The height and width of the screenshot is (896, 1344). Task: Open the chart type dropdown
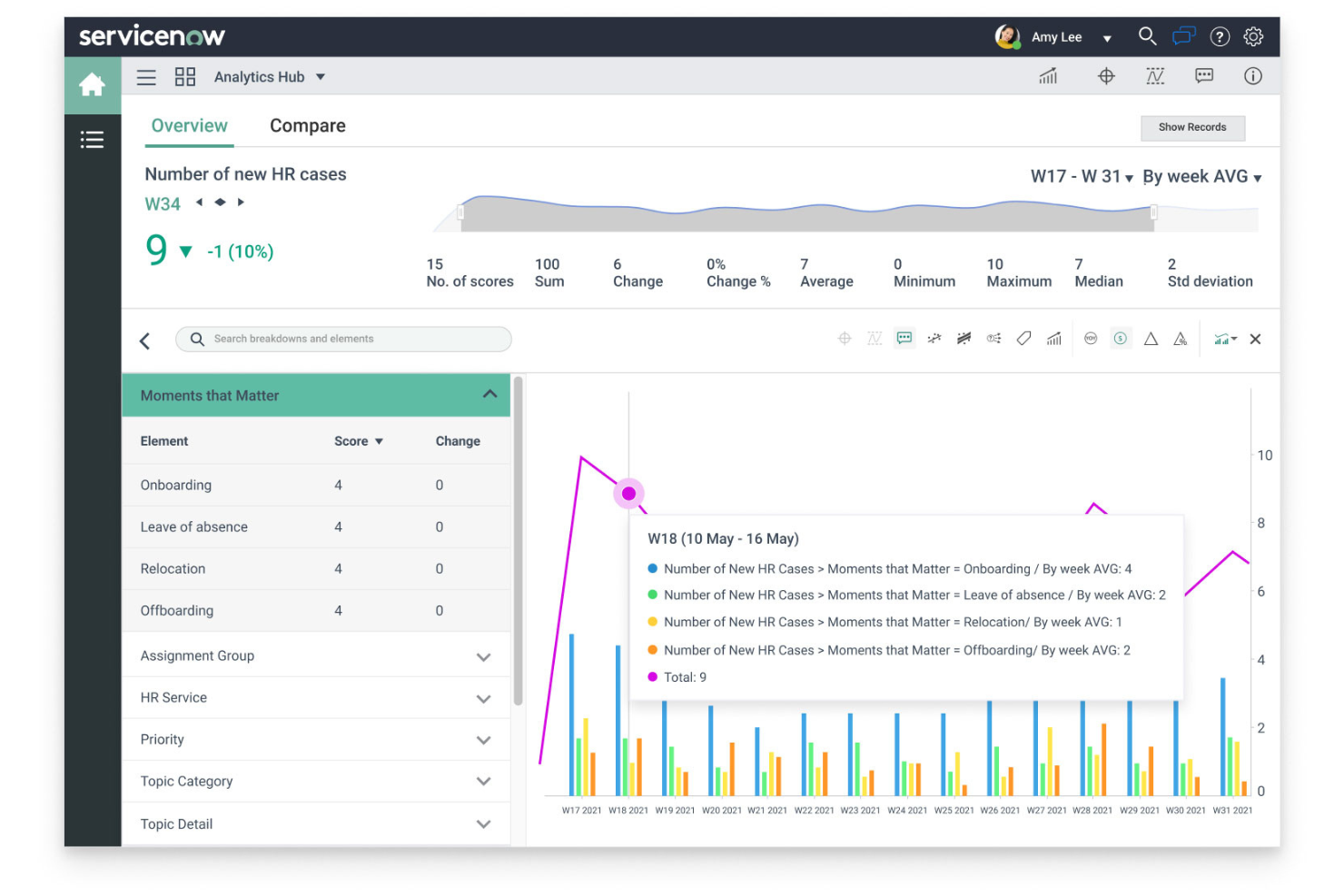pos(1225,339)
